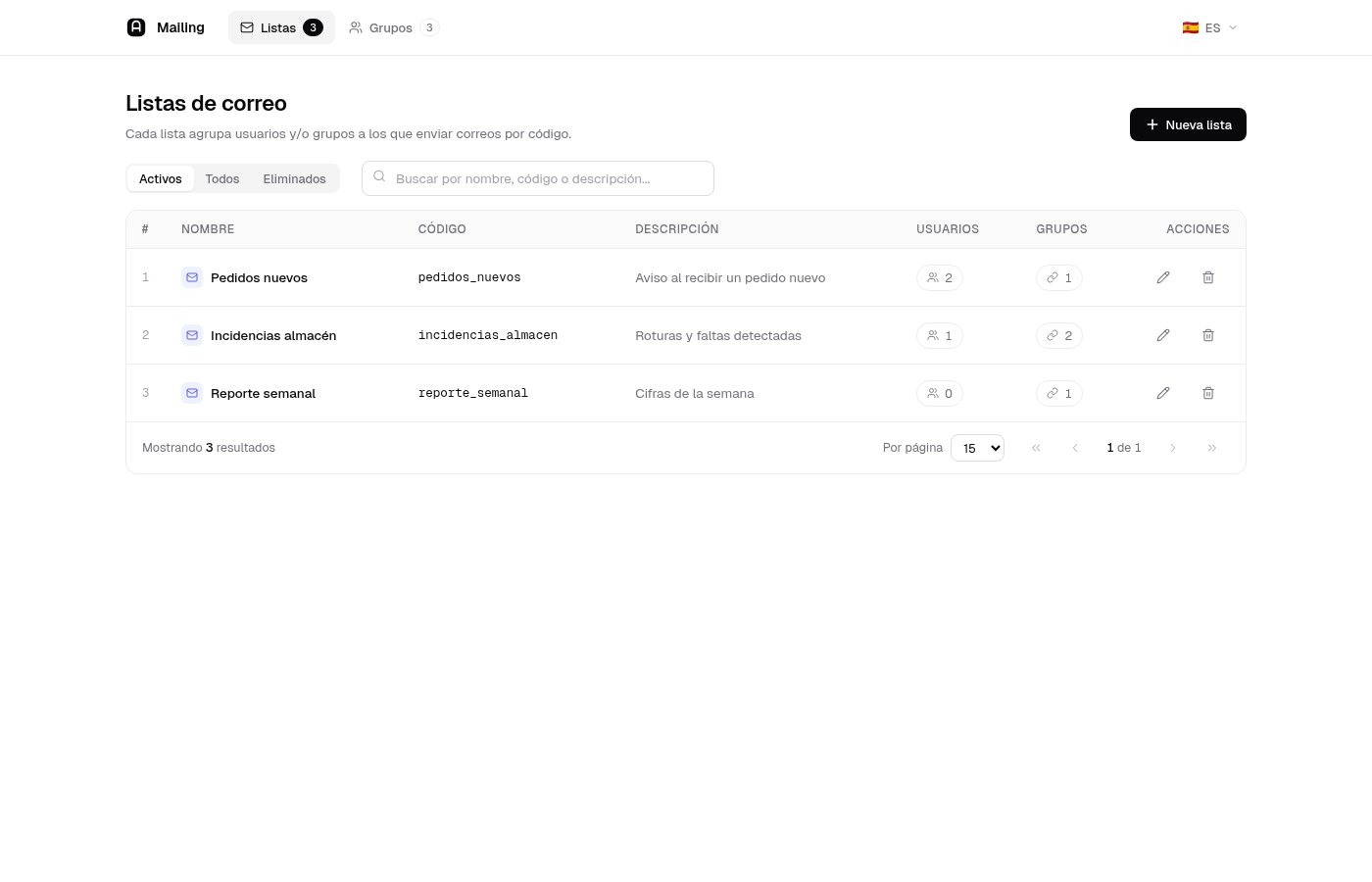The width and height of the screenshot is (1372, 882).
Task: Open the Por página size selector
Action: [977, 448]
